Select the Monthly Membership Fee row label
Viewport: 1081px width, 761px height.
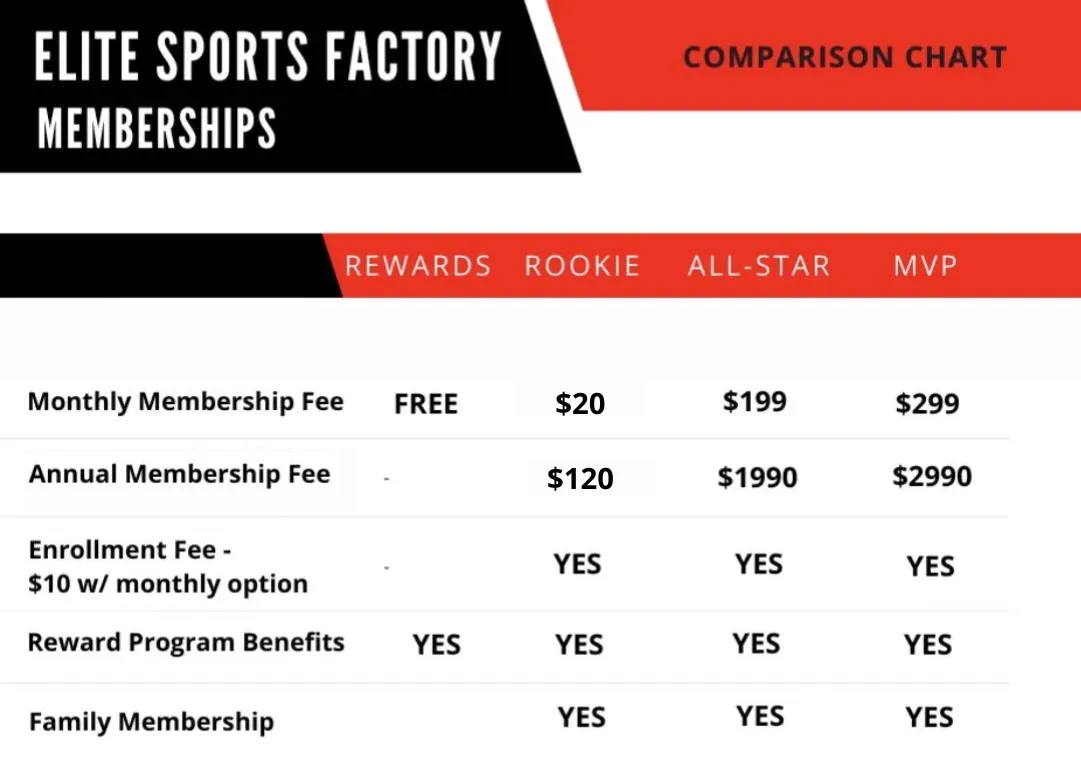(x=186, y=402)
